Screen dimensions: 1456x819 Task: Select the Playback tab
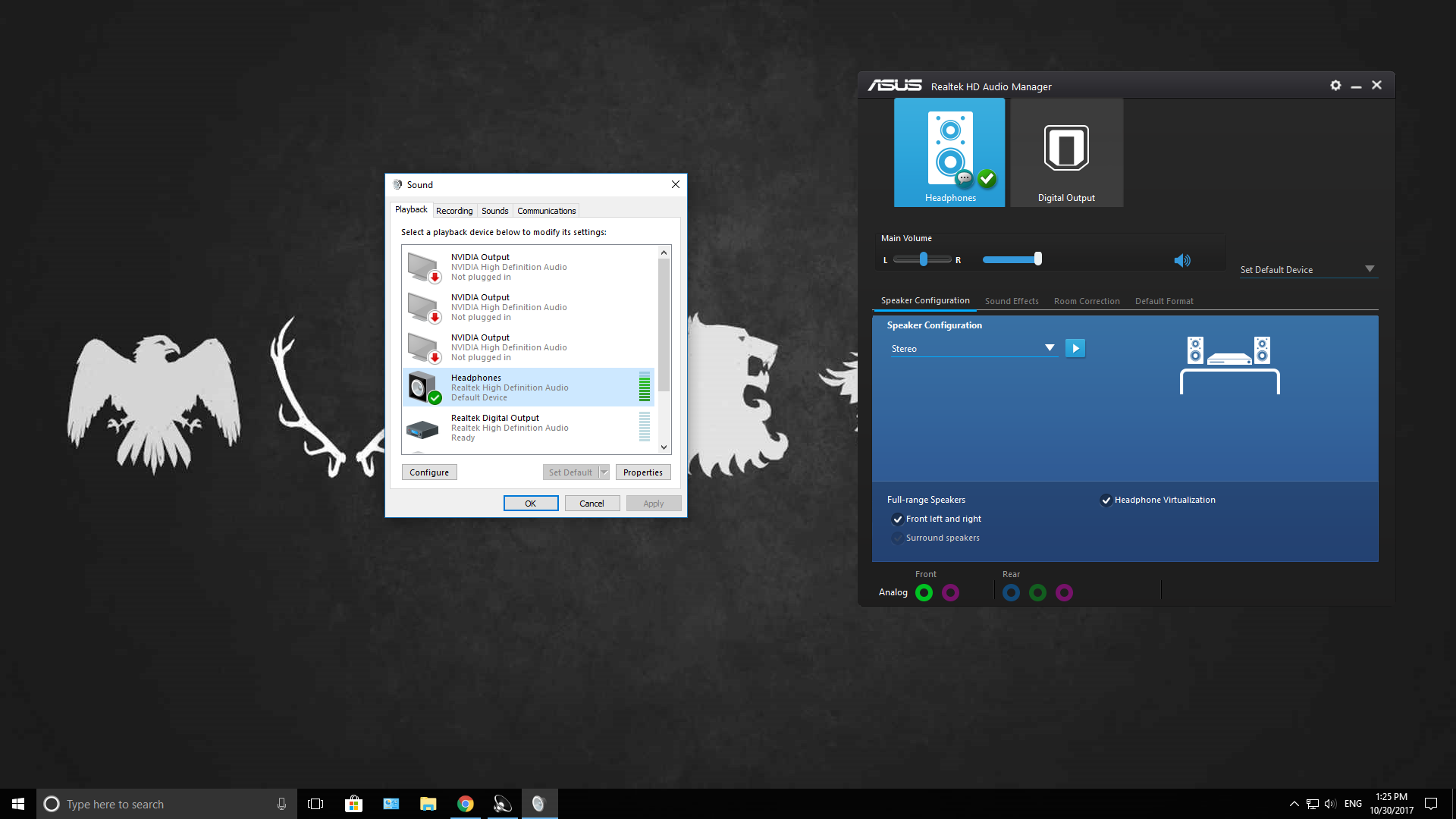[x=411, y=209]
